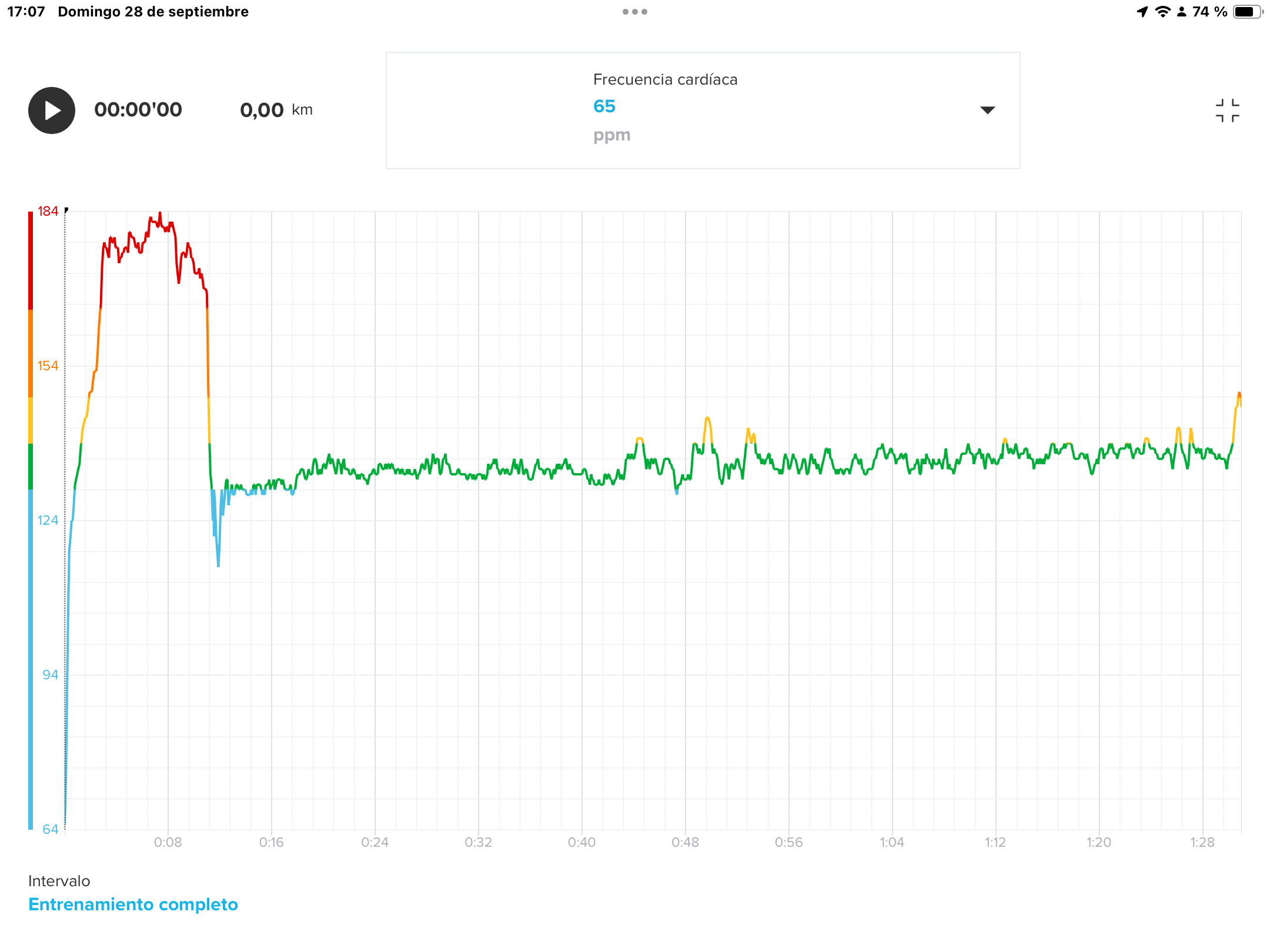Image resolution: width=1270 pixels, height=952 pixels.
Task: Tap the 00:00'00 elapsed time readout
Action: tap(138, 110)
